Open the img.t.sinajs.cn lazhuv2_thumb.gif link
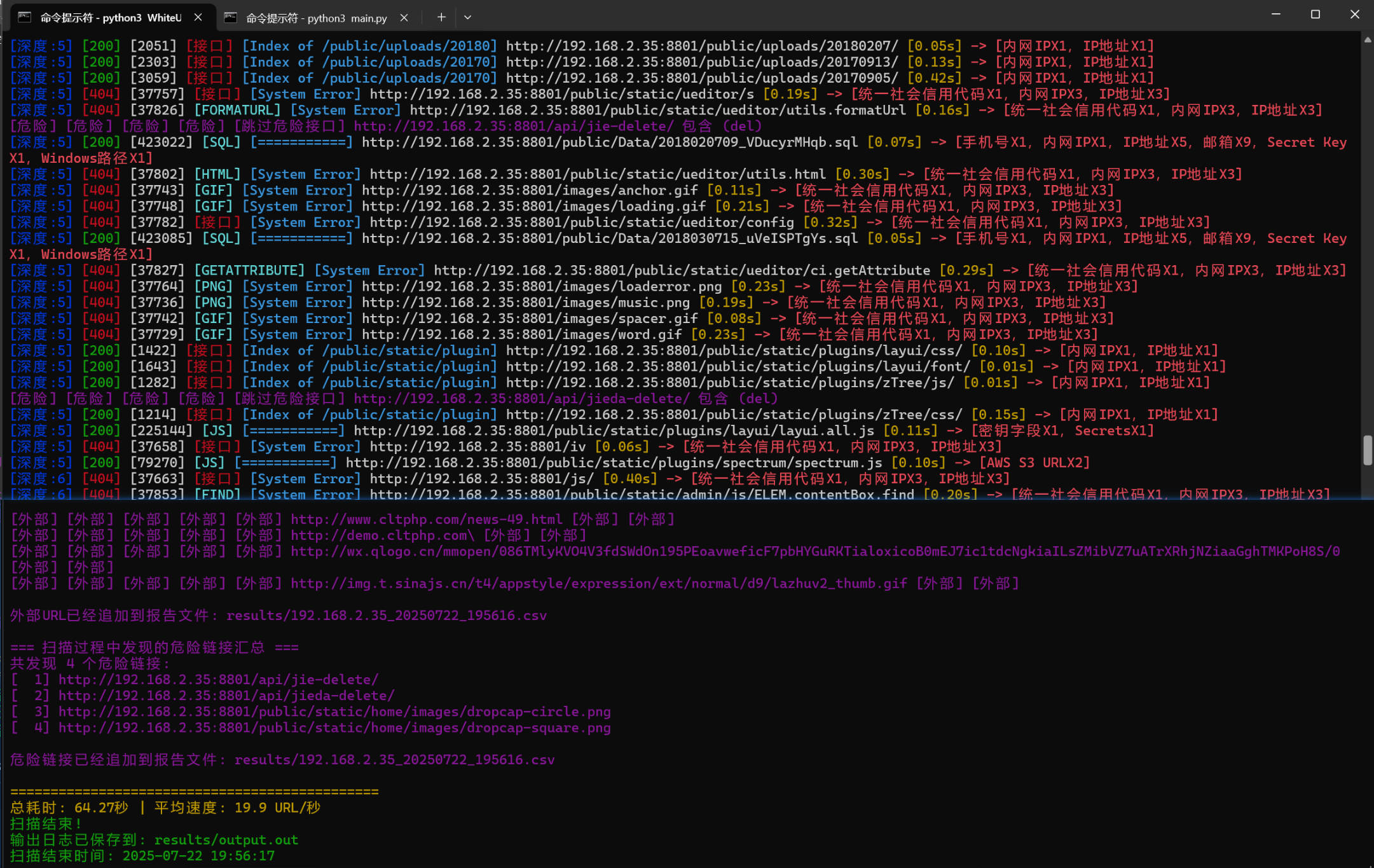The width and height of the screenshot is (1374, 868). tap(598, 584)
